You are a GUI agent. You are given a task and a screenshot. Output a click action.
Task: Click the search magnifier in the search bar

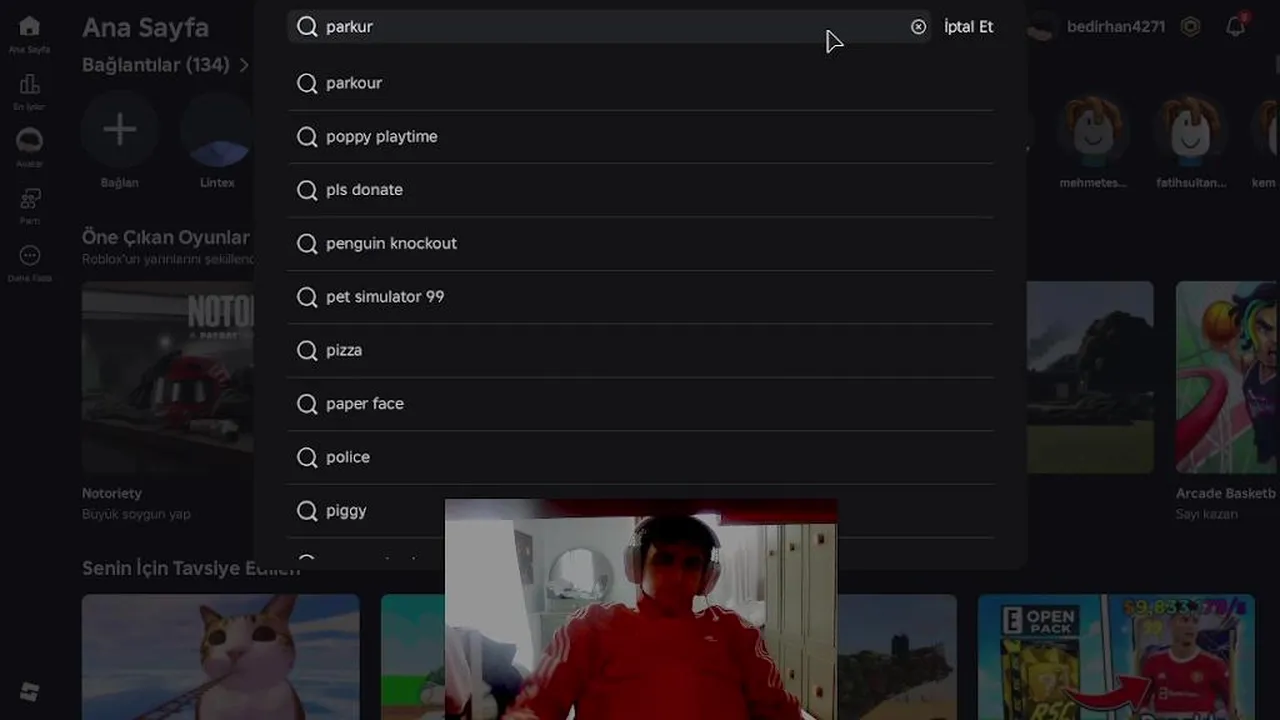(307, 27)
